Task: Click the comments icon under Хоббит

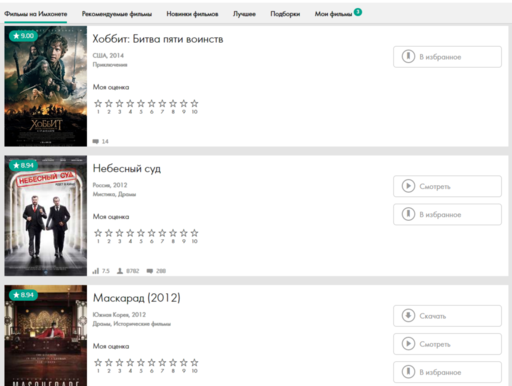Action: (x=96, y=142)
